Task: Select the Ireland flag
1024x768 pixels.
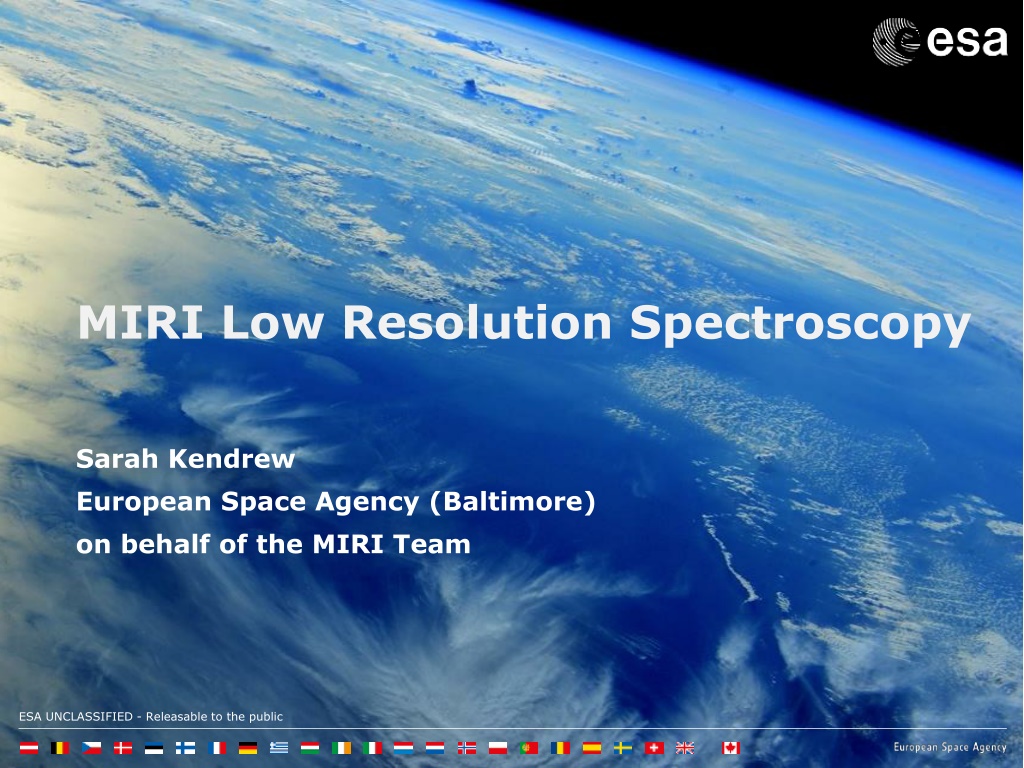Action: coord(342,748)
